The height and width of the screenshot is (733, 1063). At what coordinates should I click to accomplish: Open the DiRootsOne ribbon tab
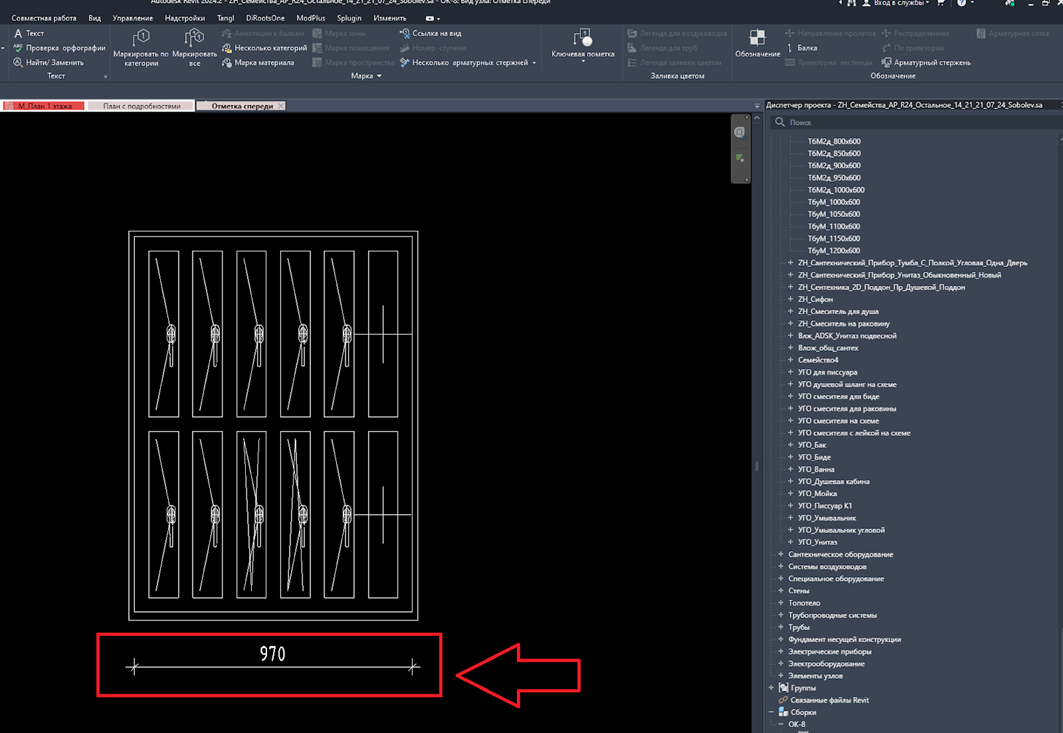tap(265, 18)
